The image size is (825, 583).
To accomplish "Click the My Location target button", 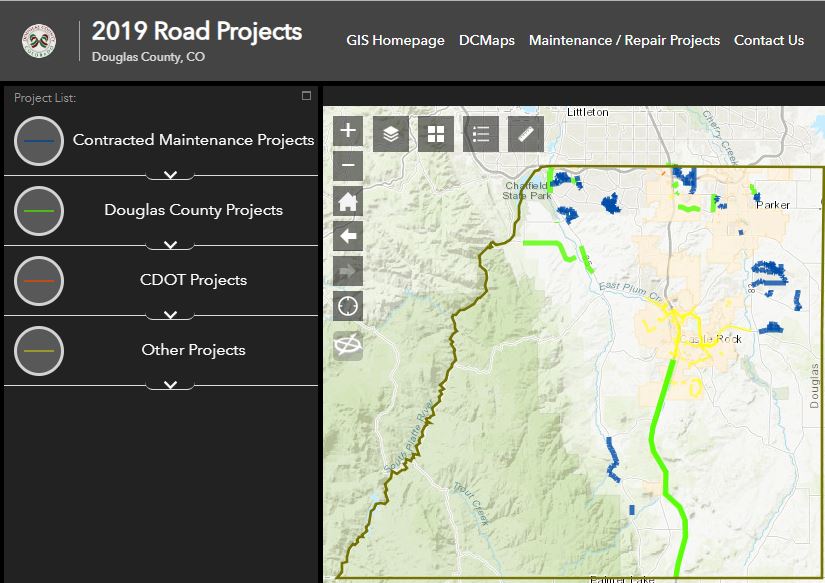I will pyautogui.click(x=348, y=306).
